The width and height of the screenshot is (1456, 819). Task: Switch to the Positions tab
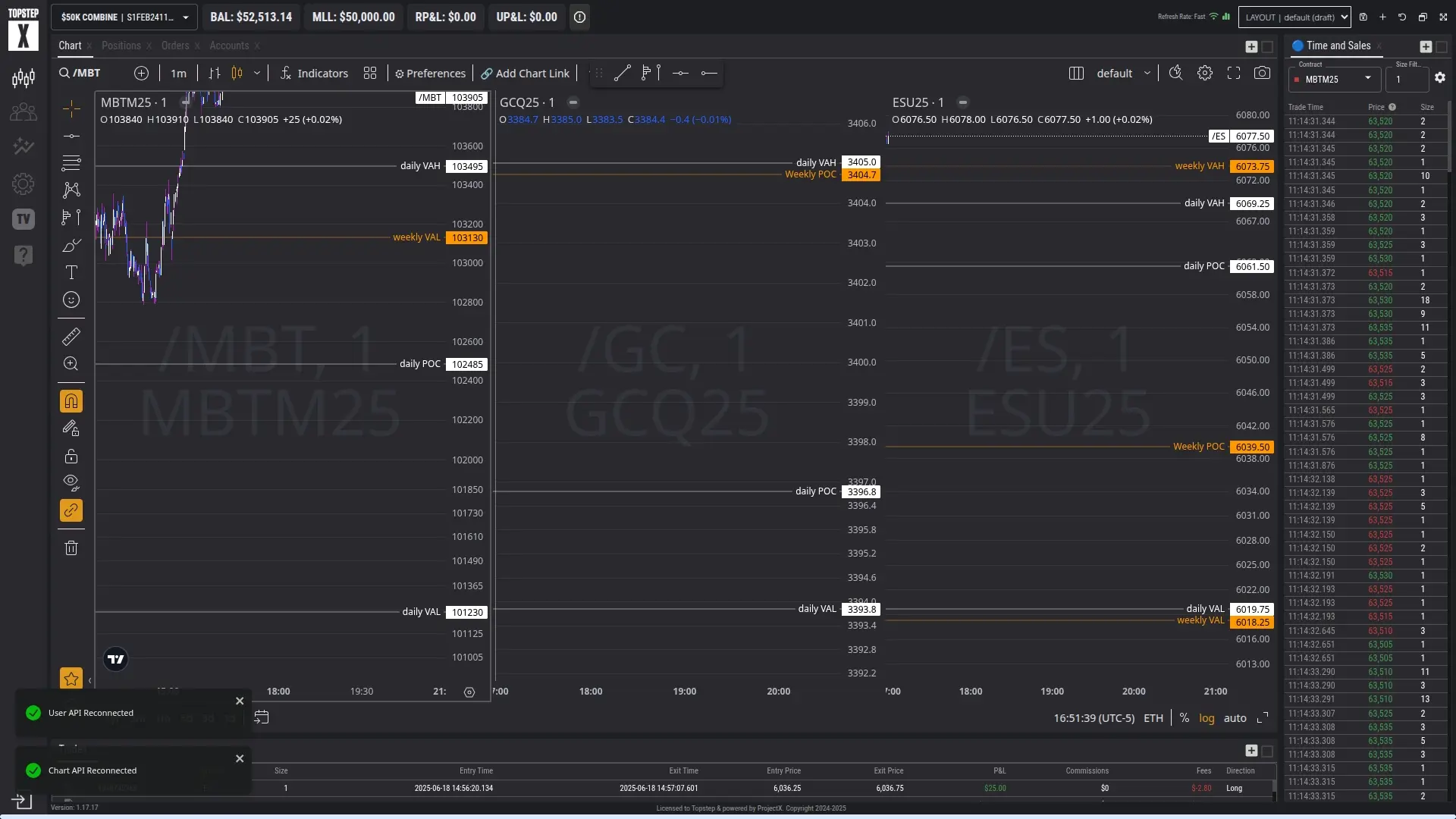coord(121,45)
